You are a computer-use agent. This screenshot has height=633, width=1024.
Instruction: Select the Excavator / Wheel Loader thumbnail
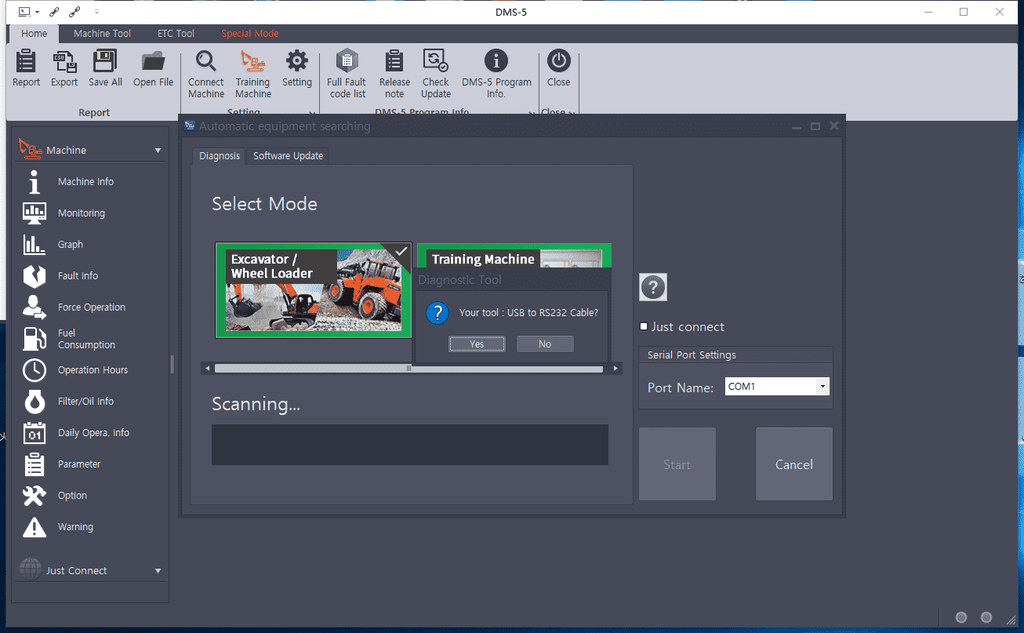point(313,289)
